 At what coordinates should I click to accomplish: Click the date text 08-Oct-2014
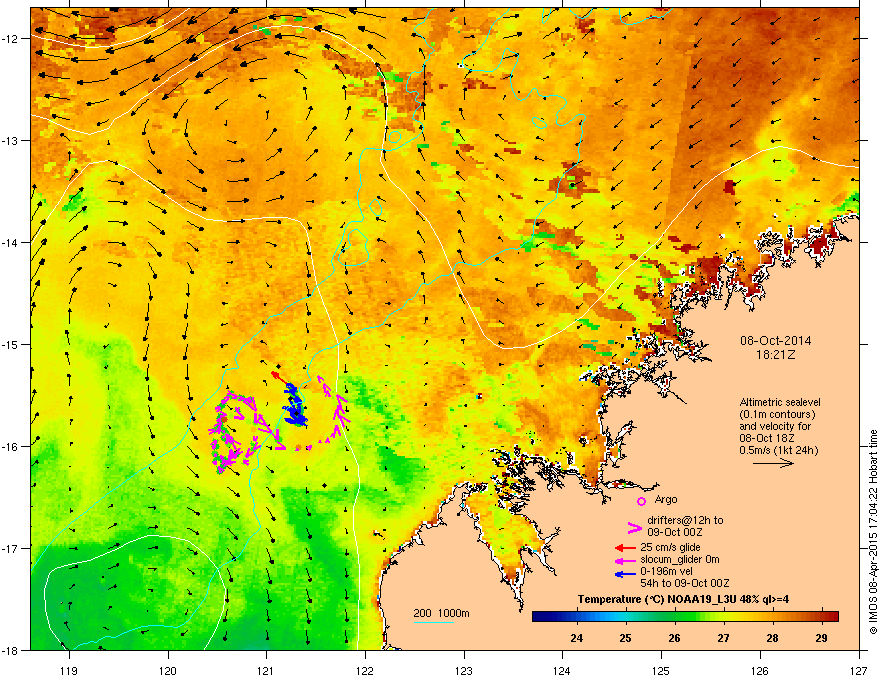[x=775, y=341]
